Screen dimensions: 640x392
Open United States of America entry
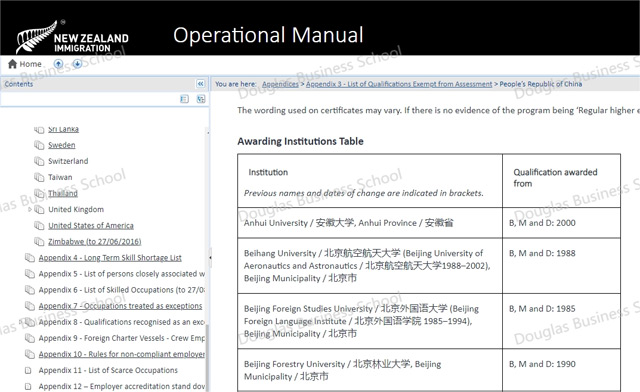coord(91,225)
